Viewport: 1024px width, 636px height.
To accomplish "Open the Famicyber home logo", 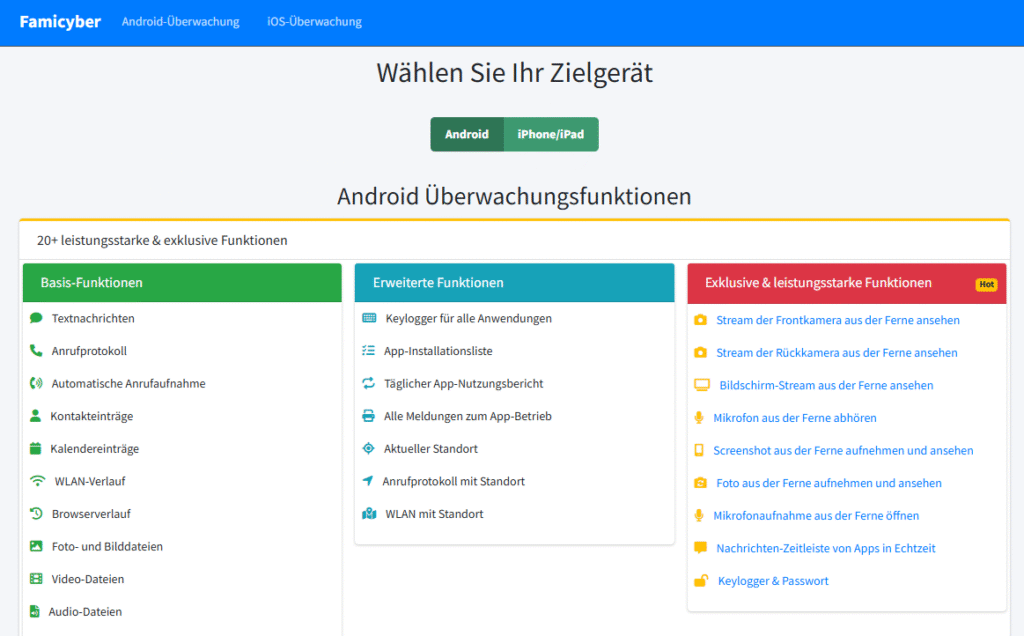I will [x=60, y=22].
